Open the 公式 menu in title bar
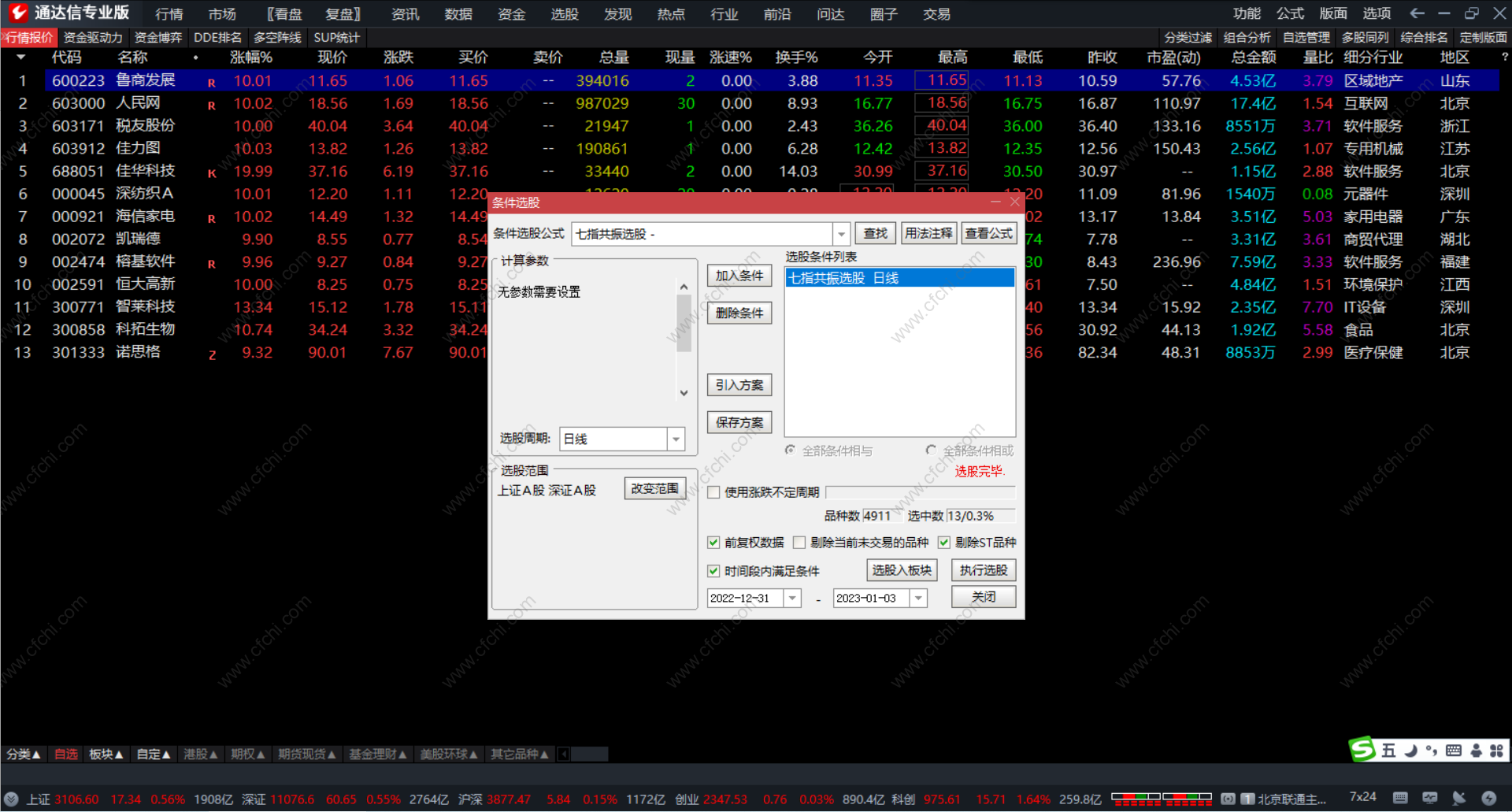1512x812 pixels. [x=1290, y=13]
